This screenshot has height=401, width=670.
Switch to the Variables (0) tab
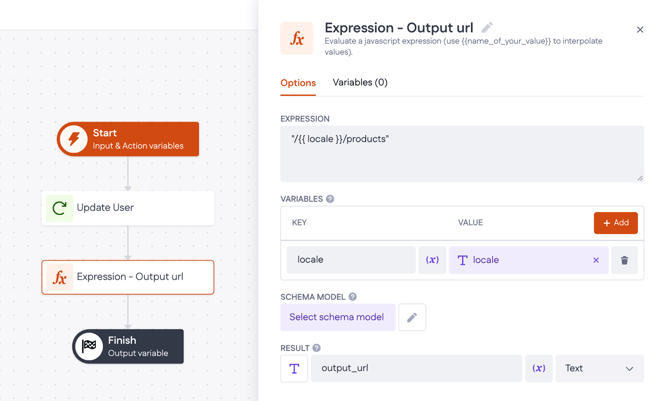[360, 83]
